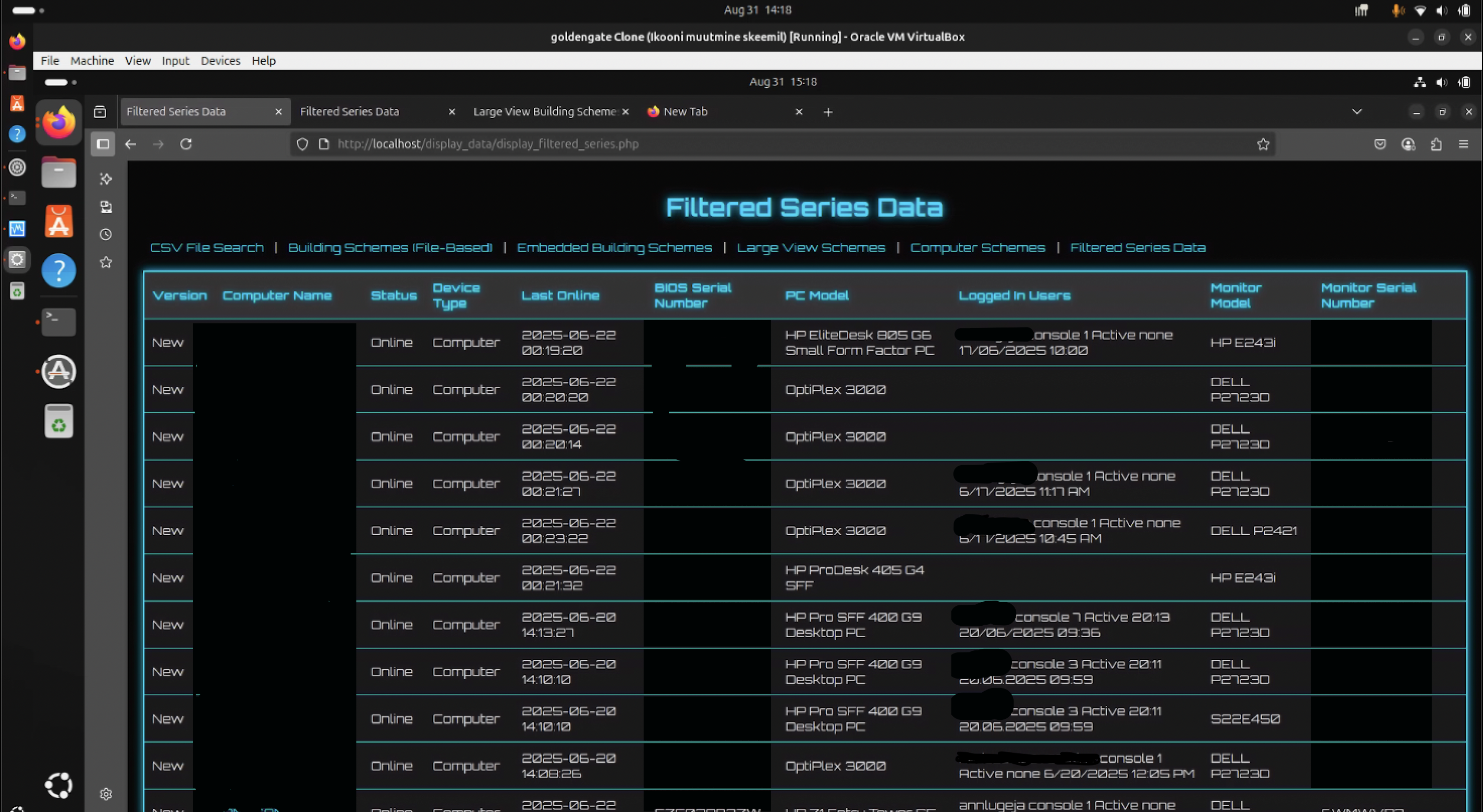The height and width of the screenshot is (812, 1483).
Task: Open the VirtualBox Input menu
Action: tap(176, 60)
